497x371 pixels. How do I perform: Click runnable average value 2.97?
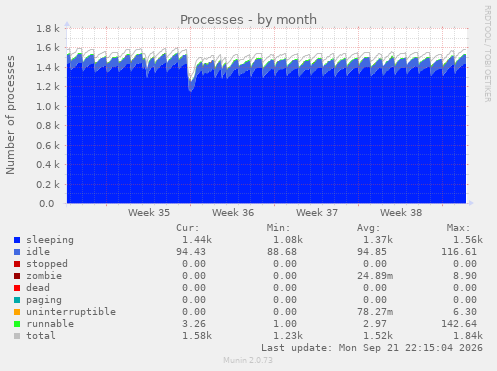pos(375,324)
